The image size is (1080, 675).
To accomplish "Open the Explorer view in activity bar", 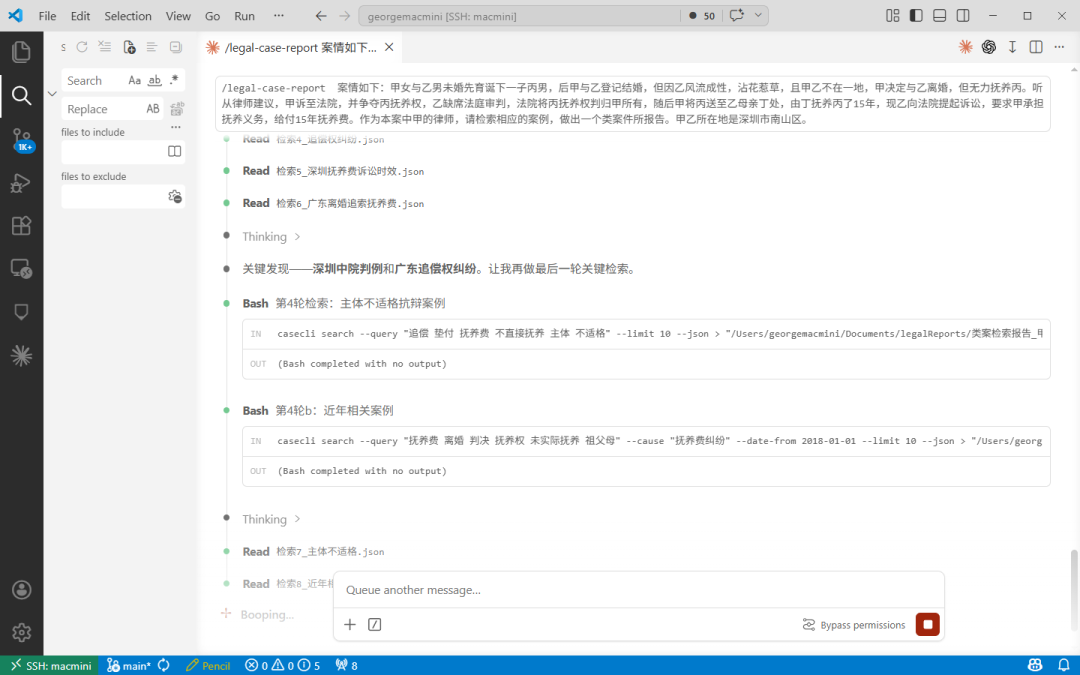I will [21, 52].
